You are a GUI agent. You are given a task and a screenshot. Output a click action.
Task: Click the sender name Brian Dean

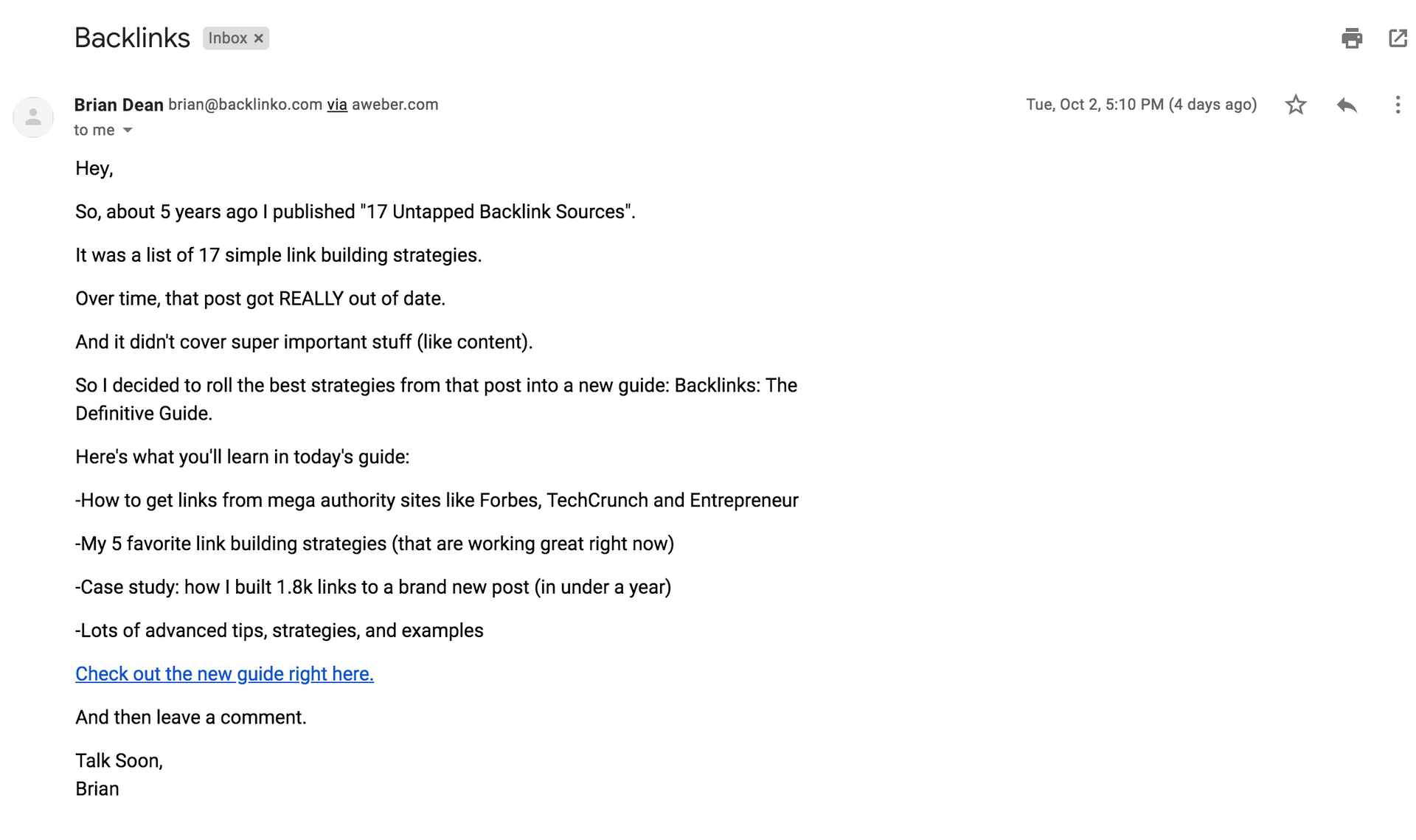pyautogui.click(x=119, y=105)
